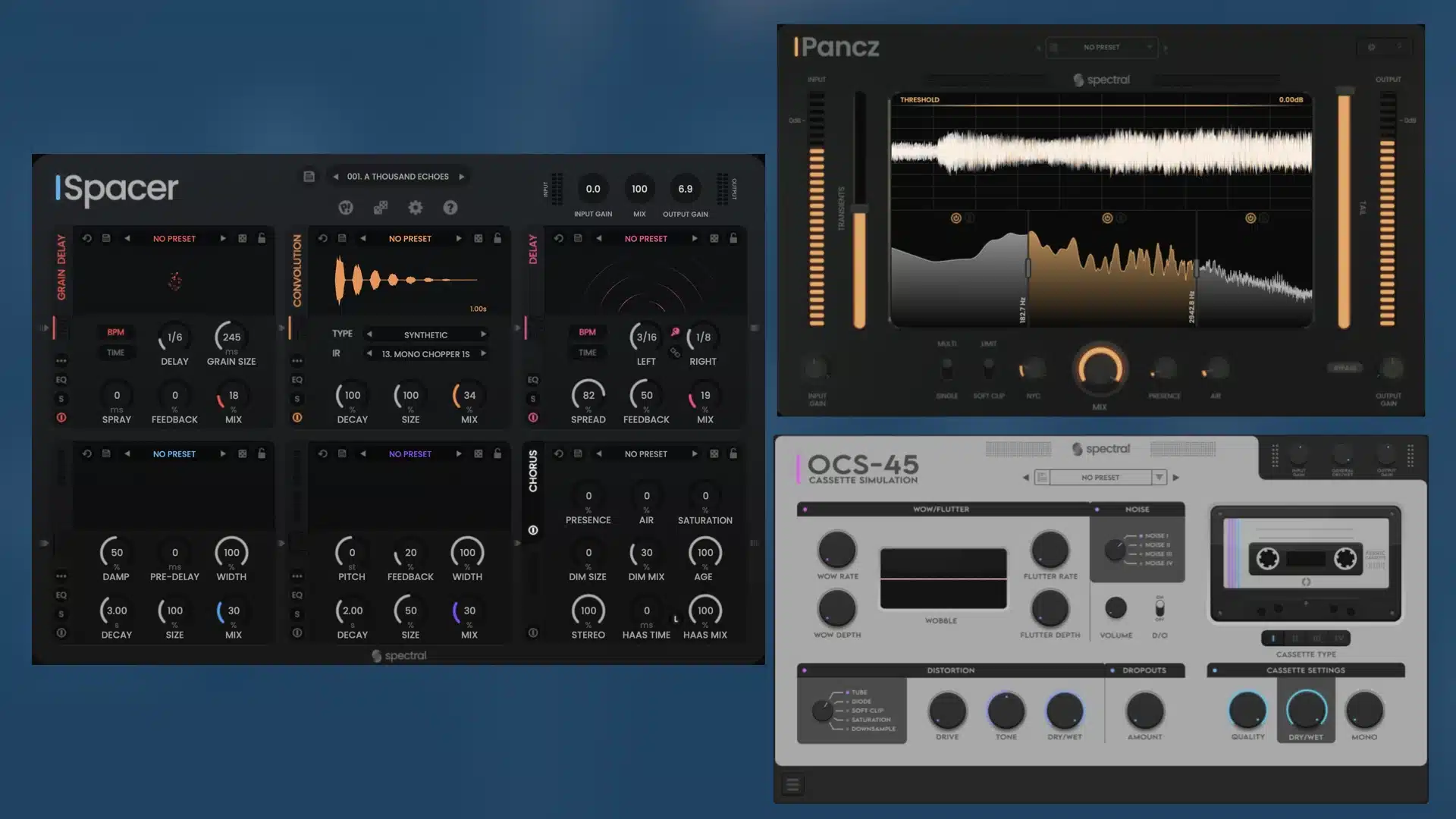Switch Delay module to TIME mode
1456x819 pixels.
588,353
